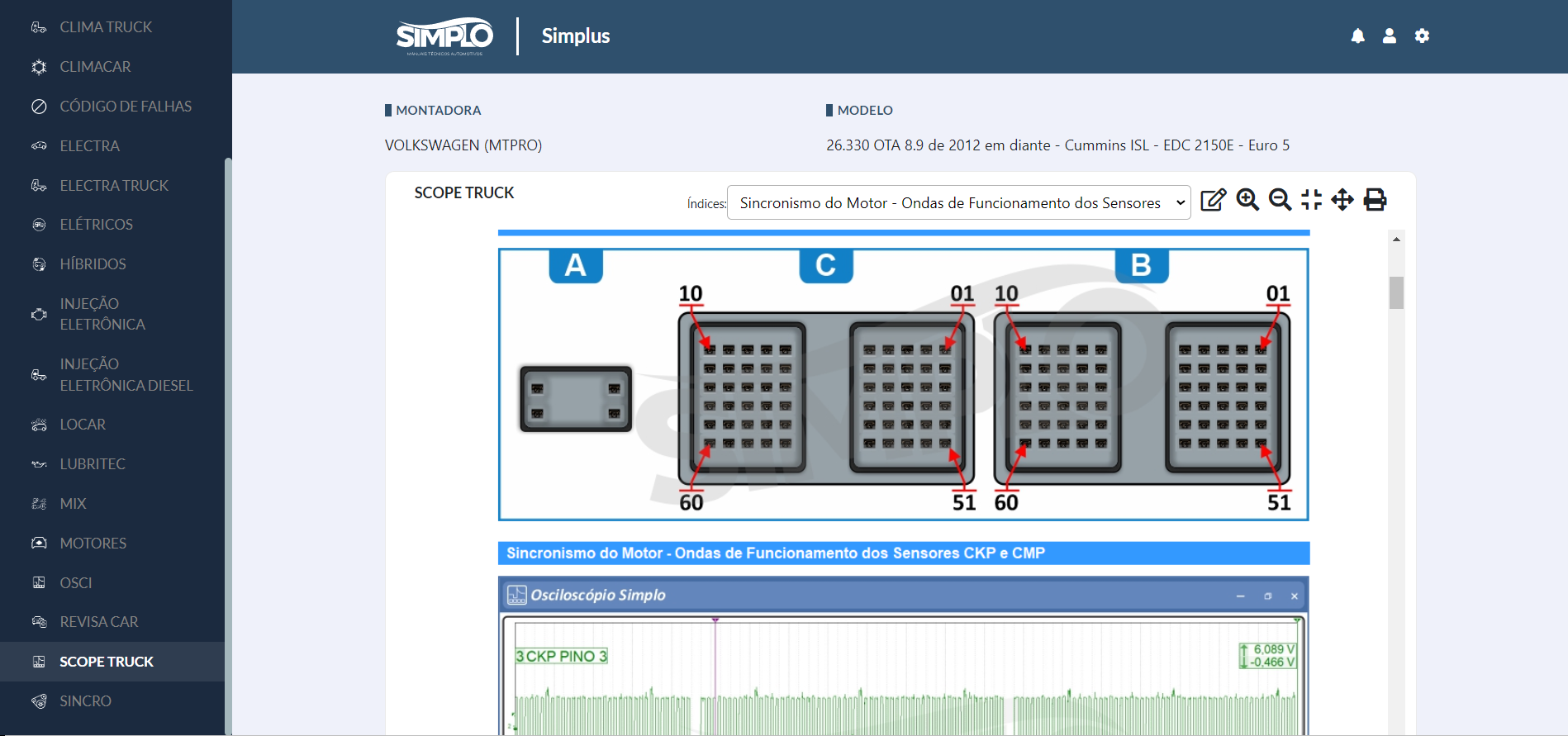Open settings gear in header
Viewport: 1568px width, 736px height.
click(1422, 36)
